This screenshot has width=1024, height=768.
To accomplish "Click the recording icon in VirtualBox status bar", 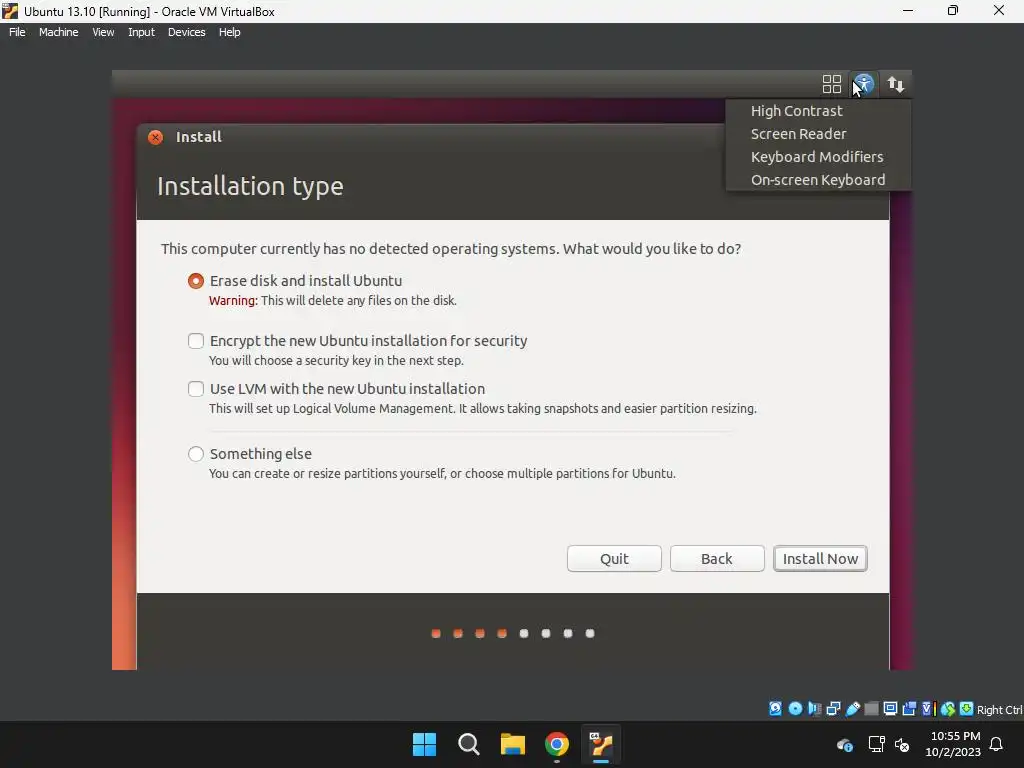I will [x=909, y=709].
